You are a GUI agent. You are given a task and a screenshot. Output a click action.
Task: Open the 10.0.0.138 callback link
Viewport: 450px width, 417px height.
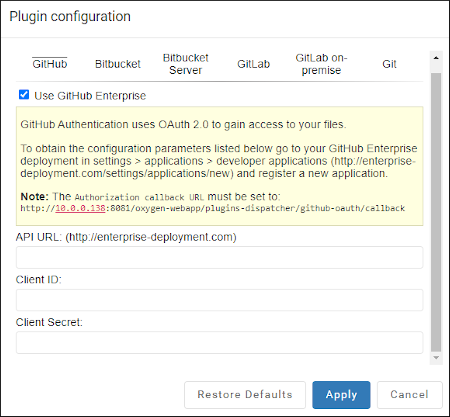(x=80, y=208)
